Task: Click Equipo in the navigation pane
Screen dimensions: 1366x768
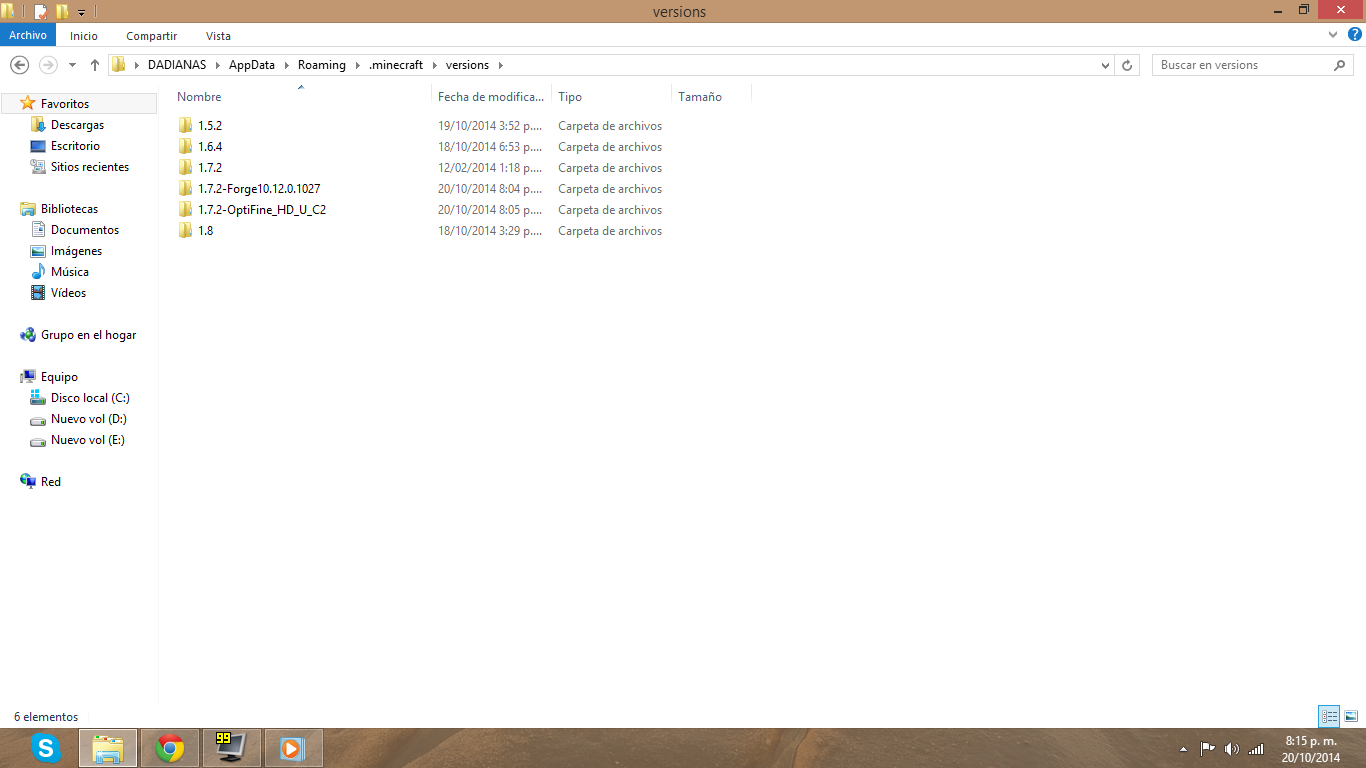Action: [59, 377]
